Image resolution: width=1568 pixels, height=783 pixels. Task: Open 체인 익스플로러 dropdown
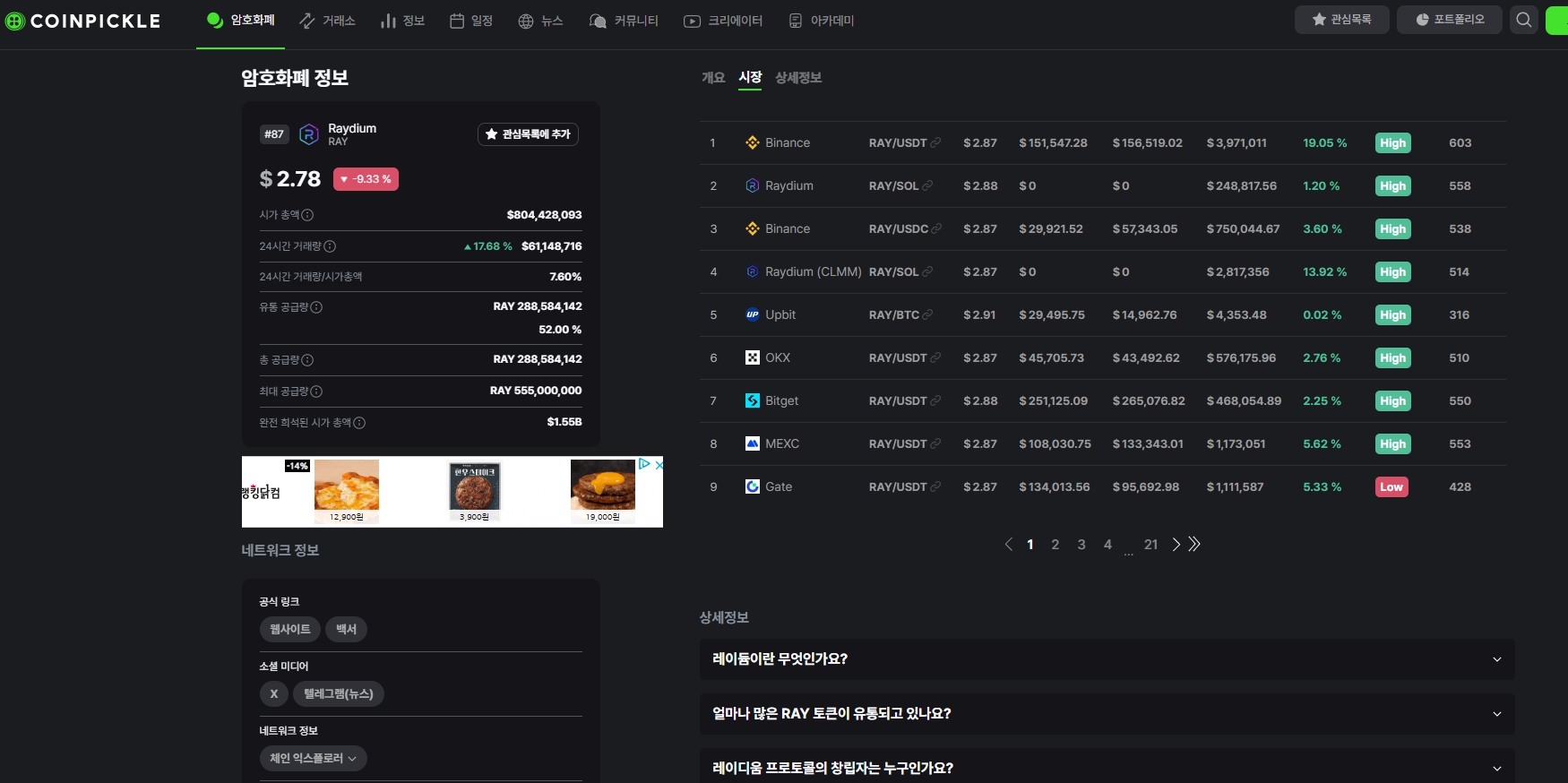pyautogui.click(x=314, y=758)
